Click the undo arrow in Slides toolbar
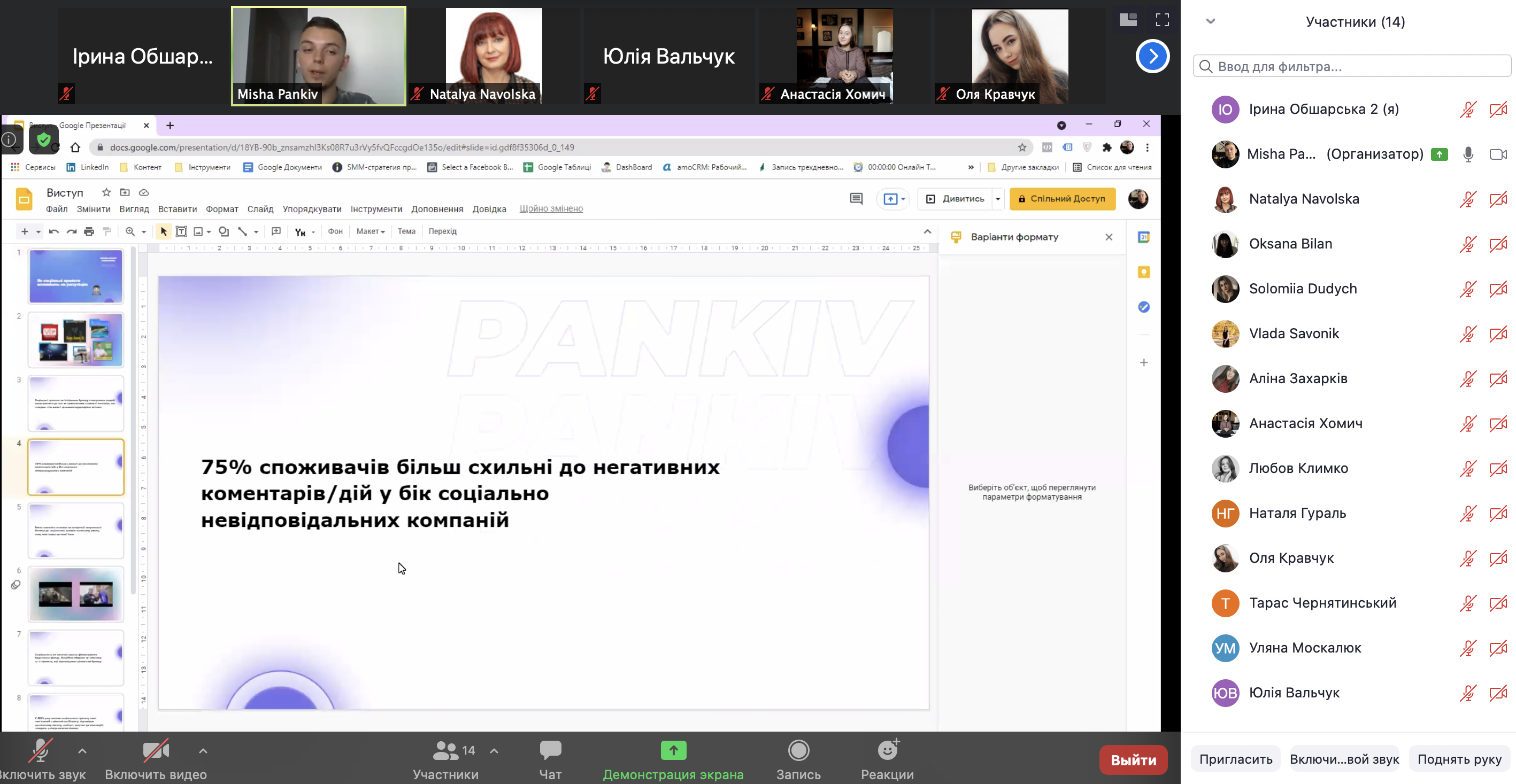 coord(53,232)
